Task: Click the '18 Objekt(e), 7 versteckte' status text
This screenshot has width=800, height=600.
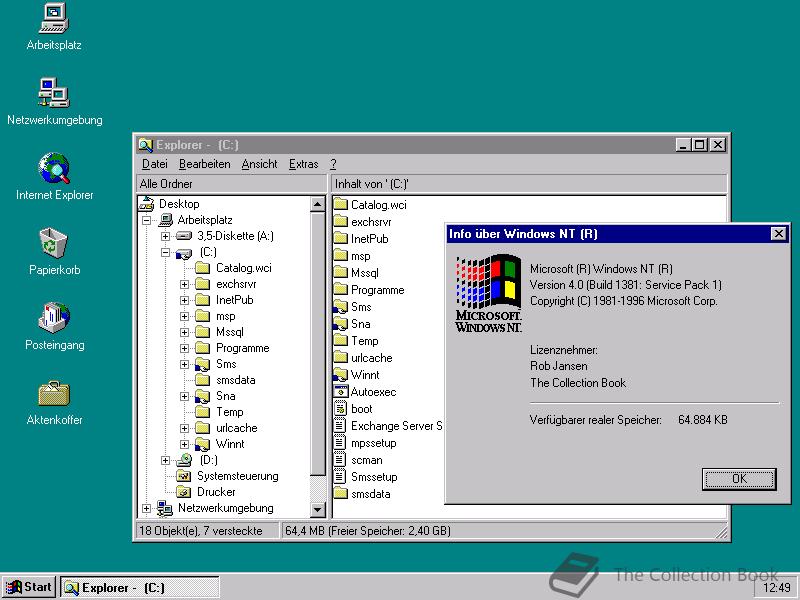Action: pos(201,531)
